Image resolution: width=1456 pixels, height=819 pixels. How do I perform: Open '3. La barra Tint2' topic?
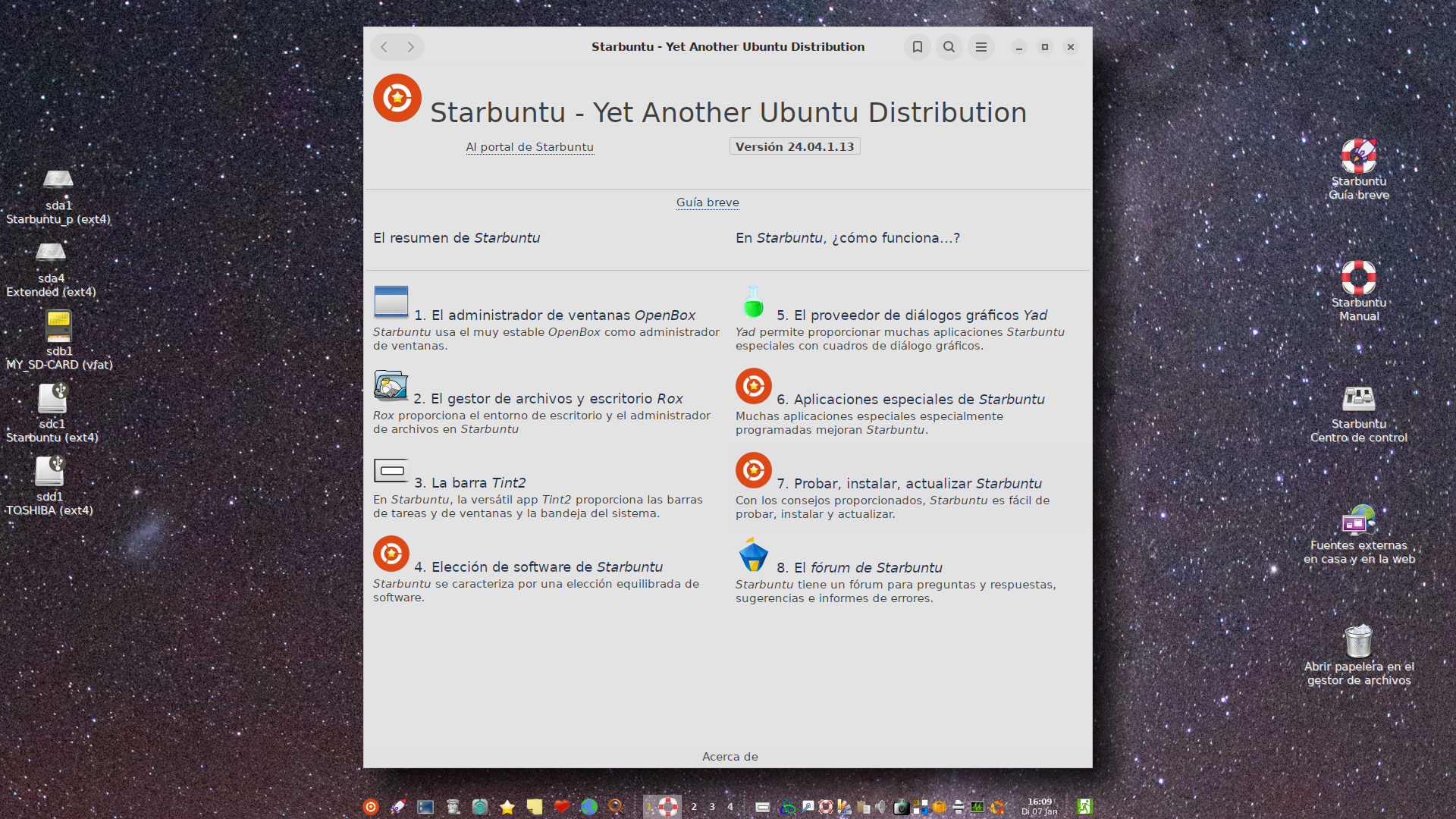coord(470,483)
